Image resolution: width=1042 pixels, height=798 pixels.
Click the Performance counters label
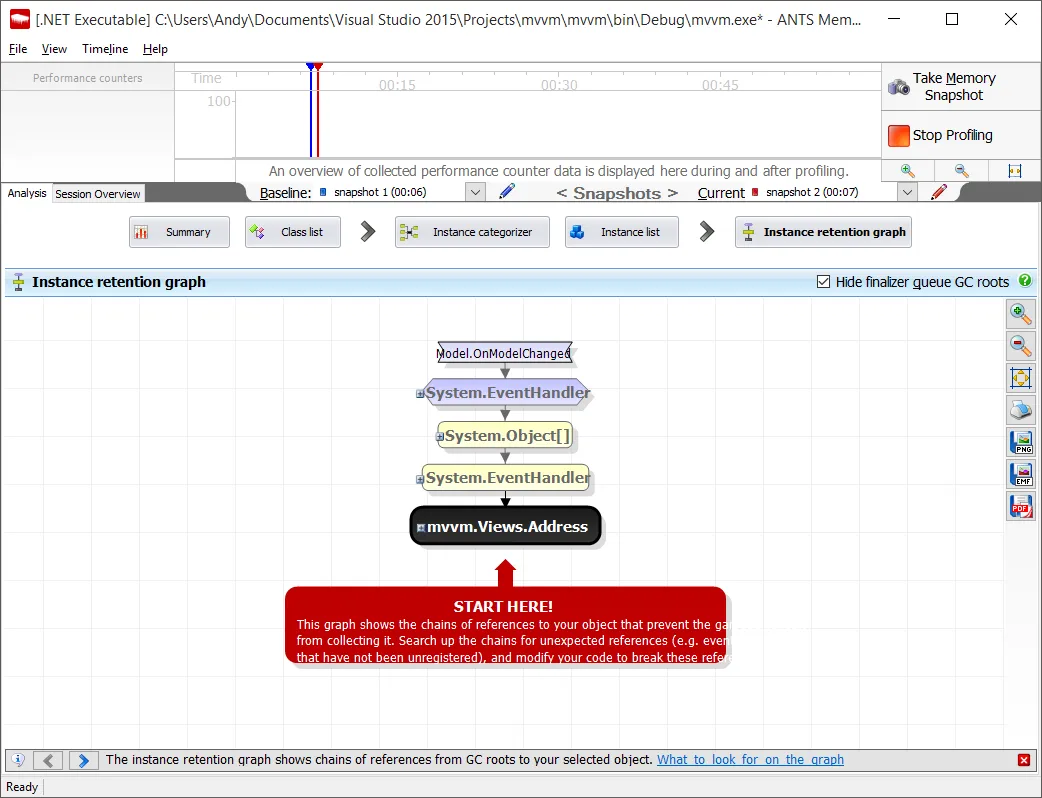pyautogui.click(x=88, y=78)
